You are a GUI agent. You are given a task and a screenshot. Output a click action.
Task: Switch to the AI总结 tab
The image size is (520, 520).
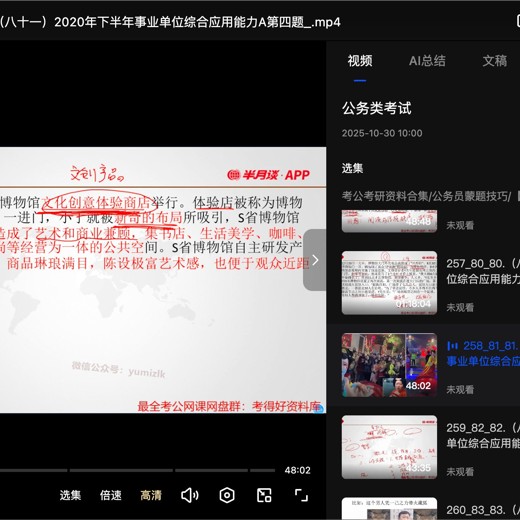pyautogui.click(x=427, y=61)
